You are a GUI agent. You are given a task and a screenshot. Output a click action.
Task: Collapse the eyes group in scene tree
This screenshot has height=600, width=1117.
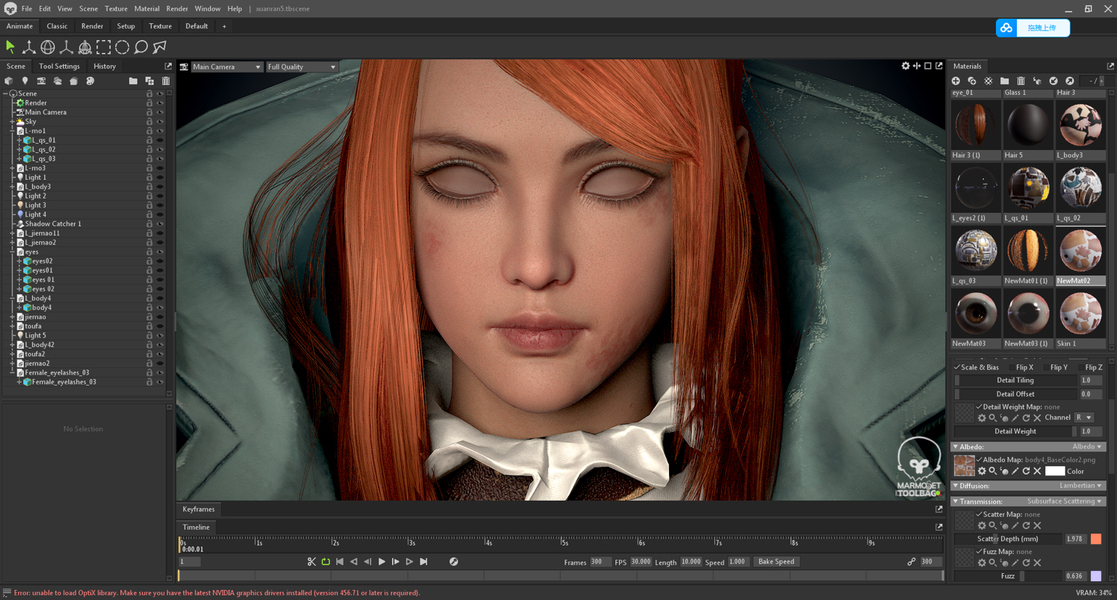click(x=12, y=252)
